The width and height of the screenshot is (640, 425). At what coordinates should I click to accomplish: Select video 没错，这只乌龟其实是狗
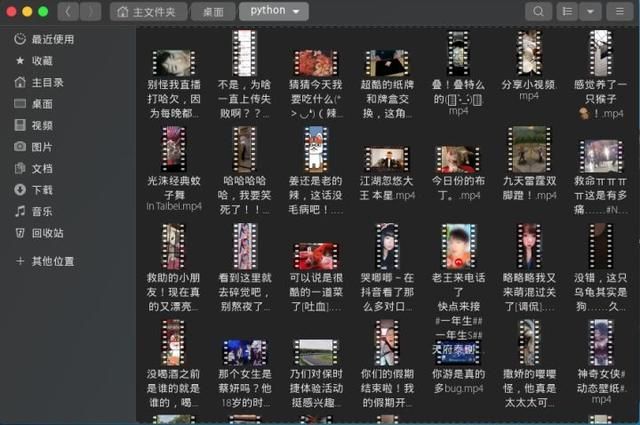pyautogui.click(x=600, y=268)
